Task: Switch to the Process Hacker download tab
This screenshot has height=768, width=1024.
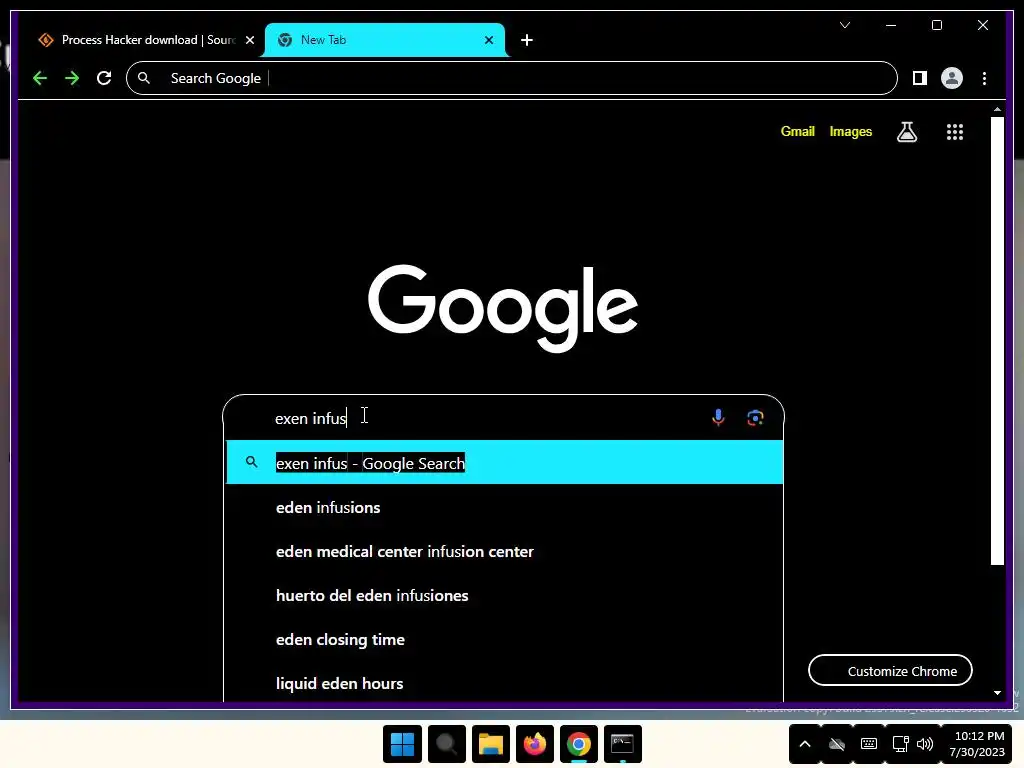Action: click(147, 40)
